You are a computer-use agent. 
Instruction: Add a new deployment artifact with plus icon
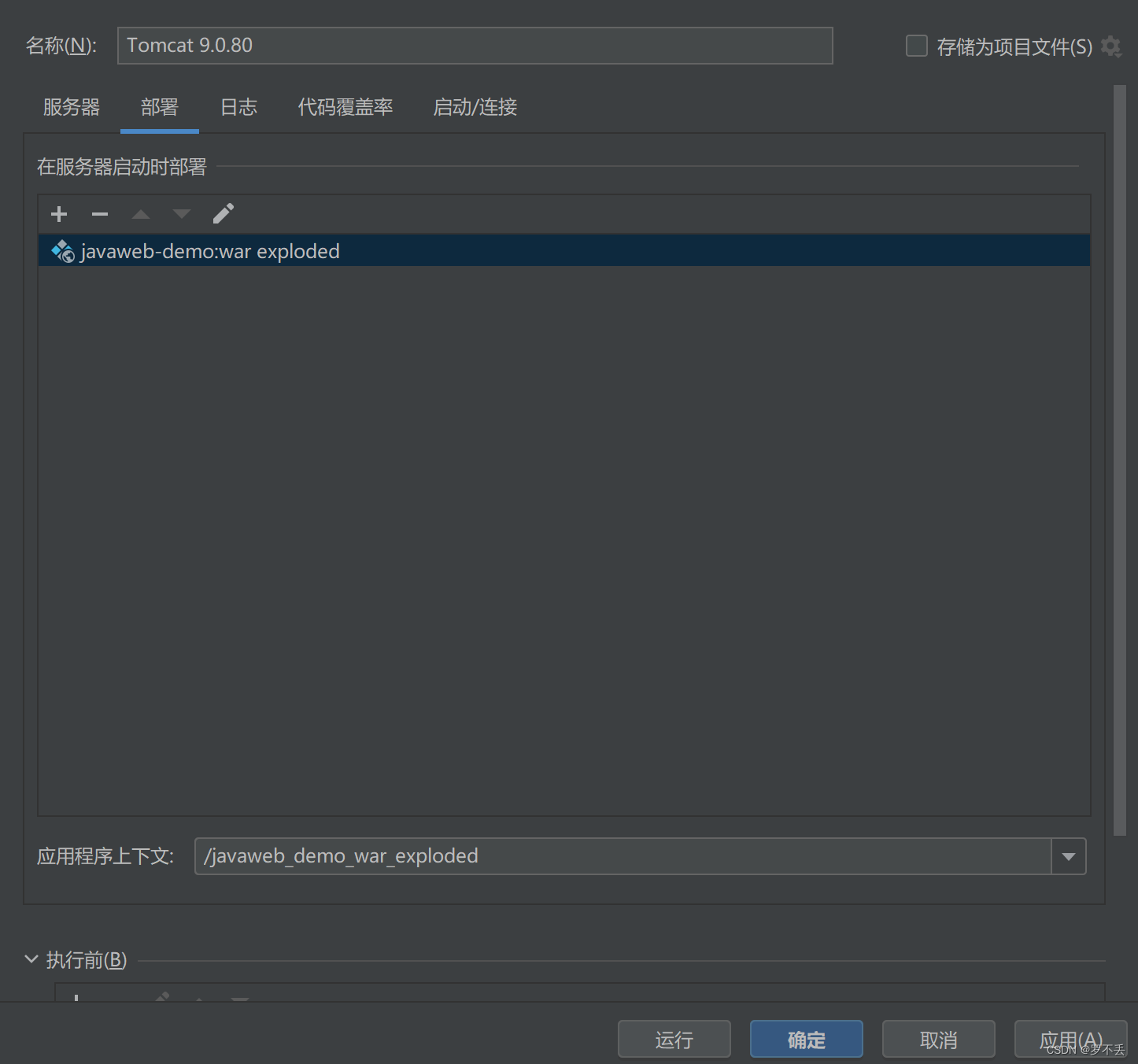(x=59, y=214)
